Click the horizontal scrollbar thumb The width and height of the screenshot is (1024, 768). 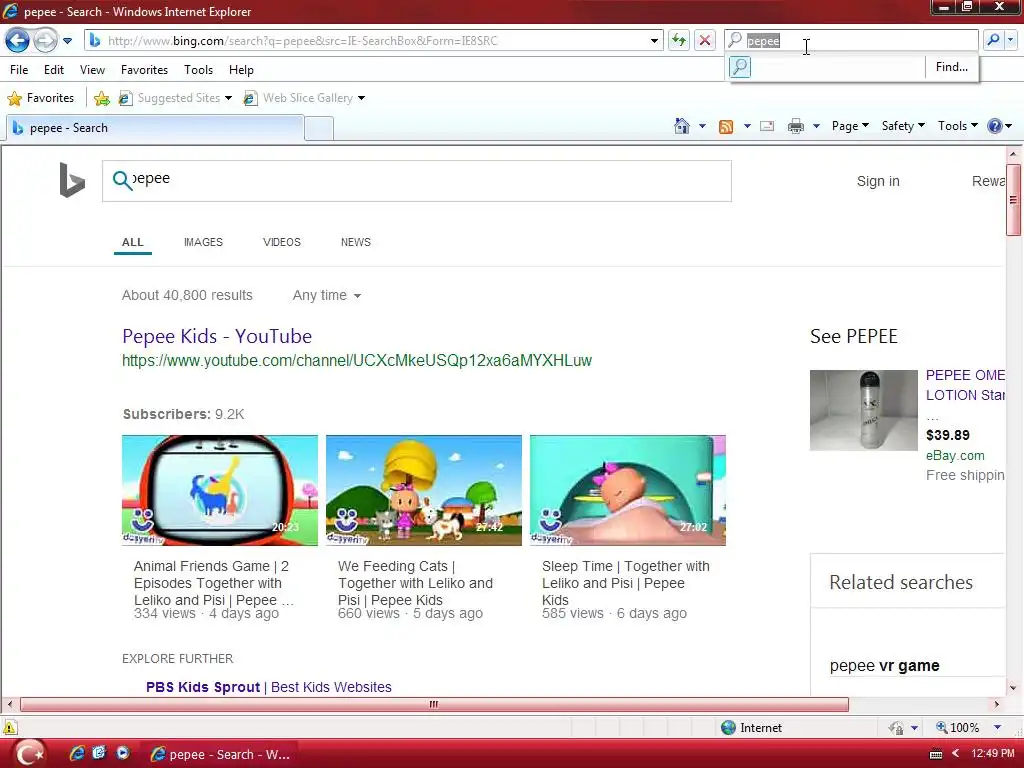434,705
